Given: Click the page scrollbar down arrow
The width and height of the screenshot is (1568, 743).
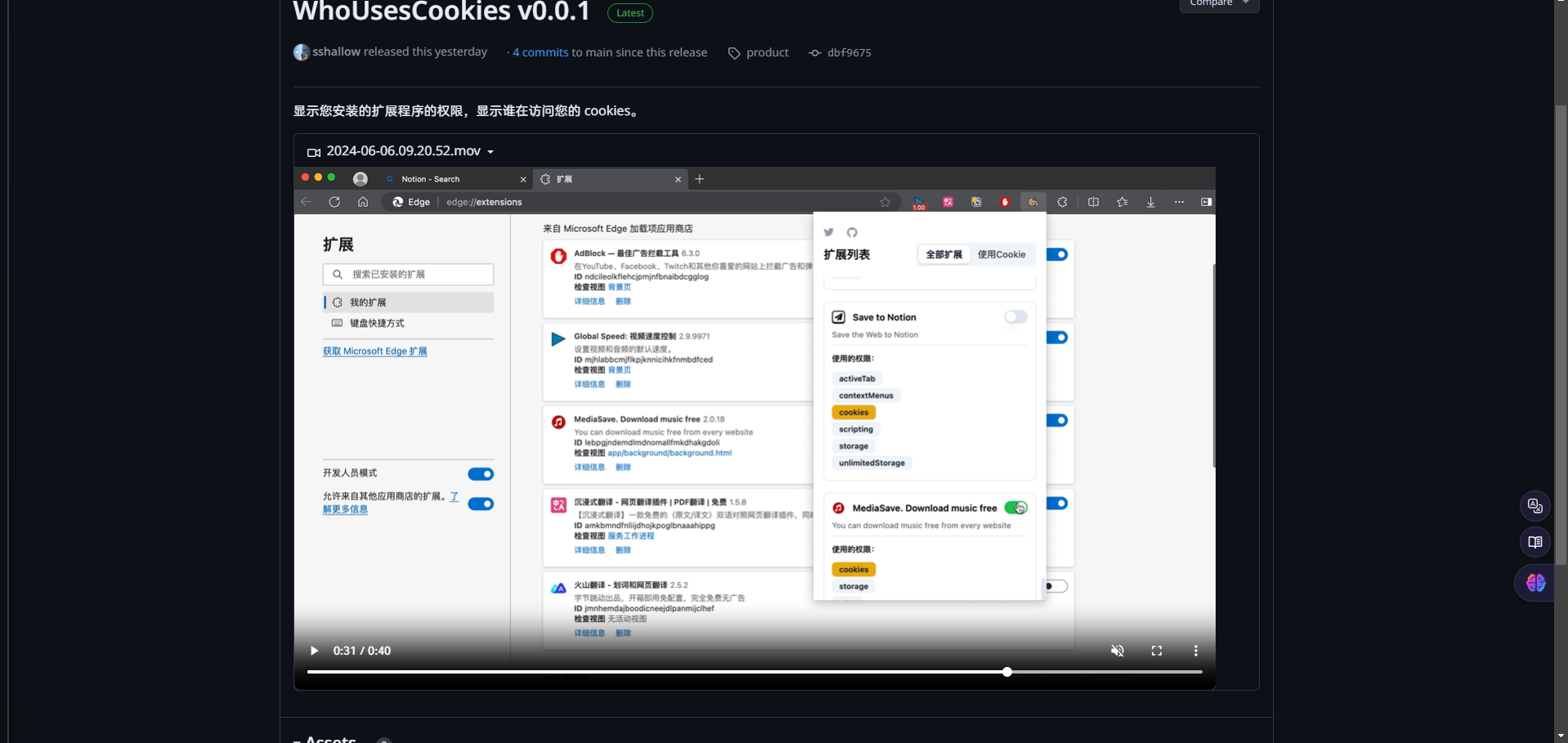Looking at the screenshot, I should [x=1561, y=736].
